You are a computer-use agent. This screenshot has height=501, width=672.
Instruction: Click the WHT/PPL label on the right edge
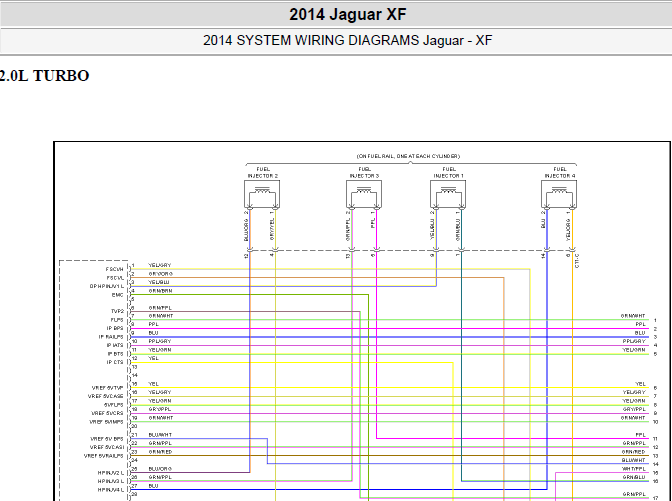(634, 469)
